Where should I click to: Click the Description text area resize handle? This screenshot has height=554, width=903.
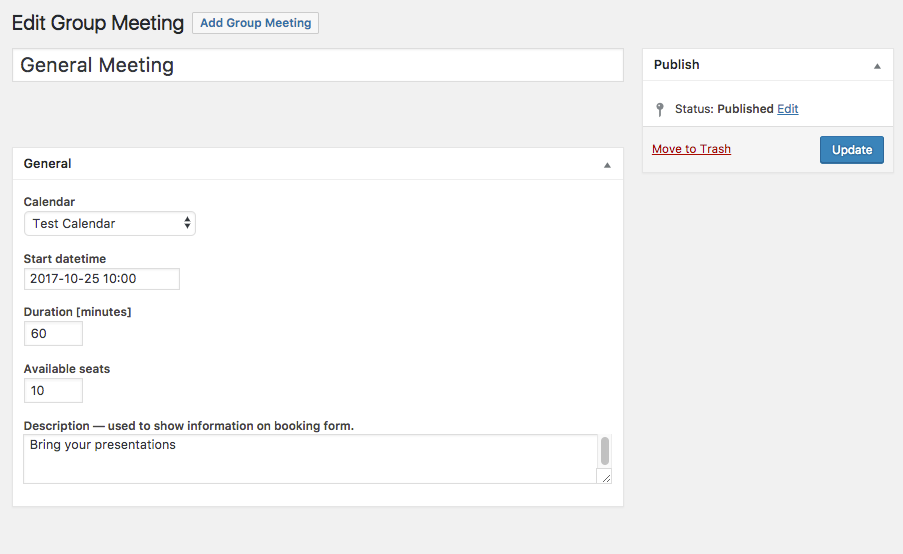[x=605, y=478]
